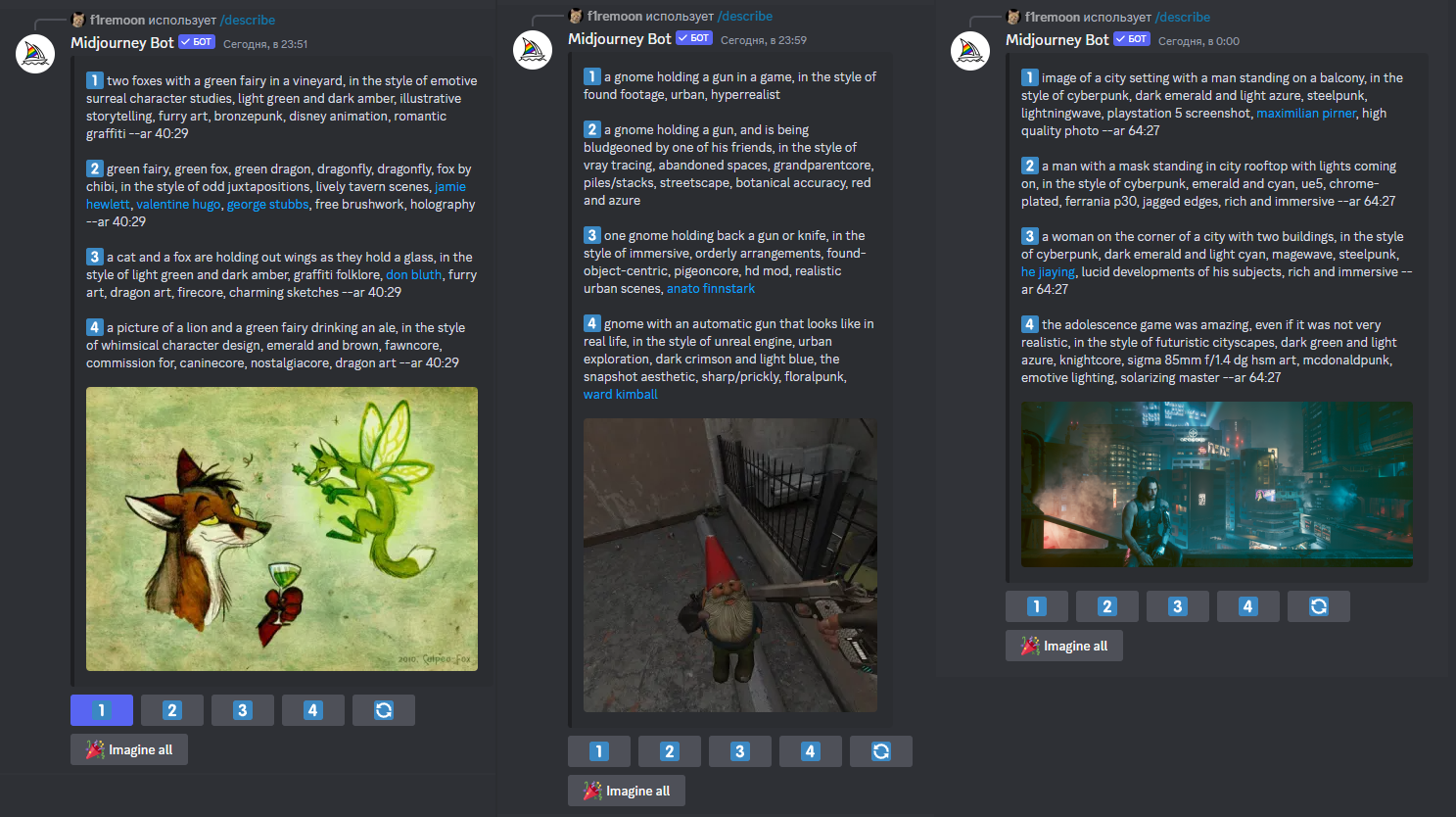Viewport: 1456px width, 817px height.
Task: Choose button 1 under the gnome image
Action: [x=599, y=751]
